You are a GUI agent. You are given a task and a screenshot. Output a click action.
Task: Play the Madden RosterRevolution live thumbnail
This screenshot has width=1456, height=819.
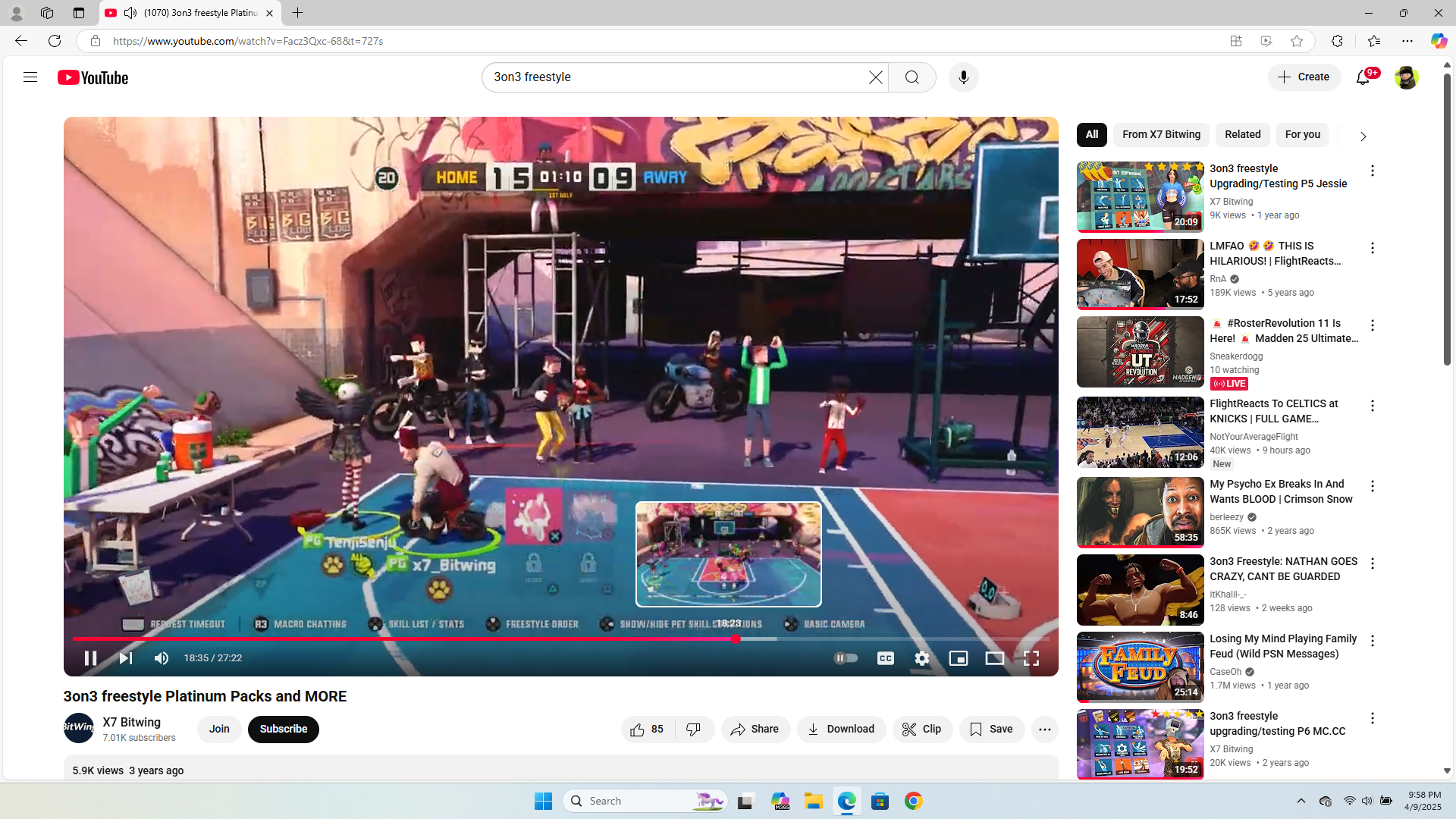[1141, 352]
